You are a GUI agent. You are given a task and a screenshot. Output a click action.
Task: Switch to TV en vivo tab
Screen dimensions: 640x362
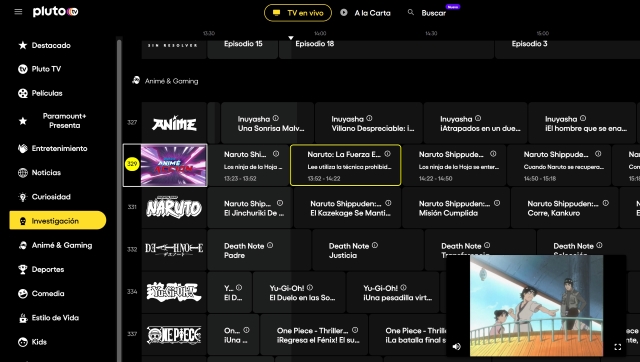[x=298, y=13]
